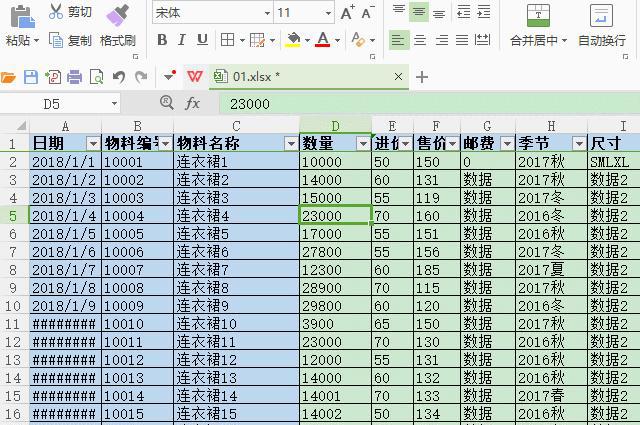Align text left
This screenshot has width=640, height=425.
[x=399, y=40]
